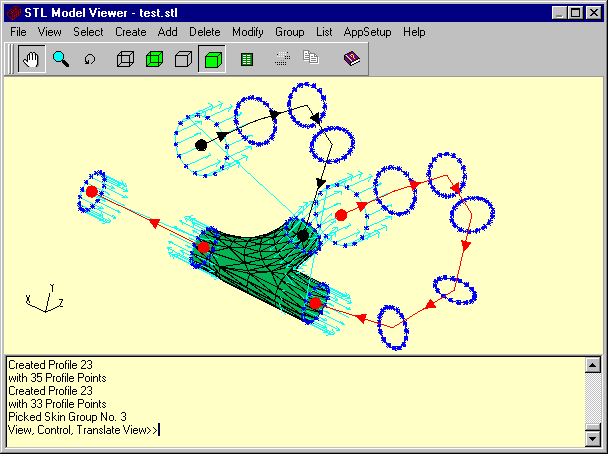Click the grayed copy documents icon
This screenshot has height=454, width=608.
(311, 57)
